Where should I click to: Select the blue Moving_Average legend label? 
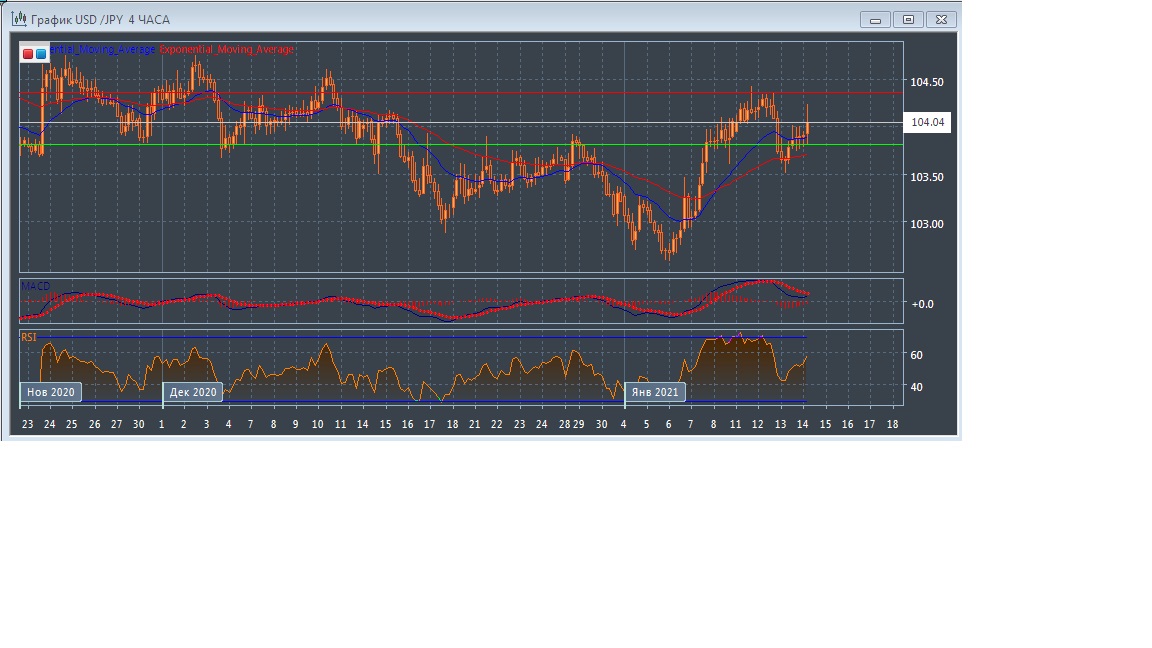pyautogui.click(x=104, y=49)
